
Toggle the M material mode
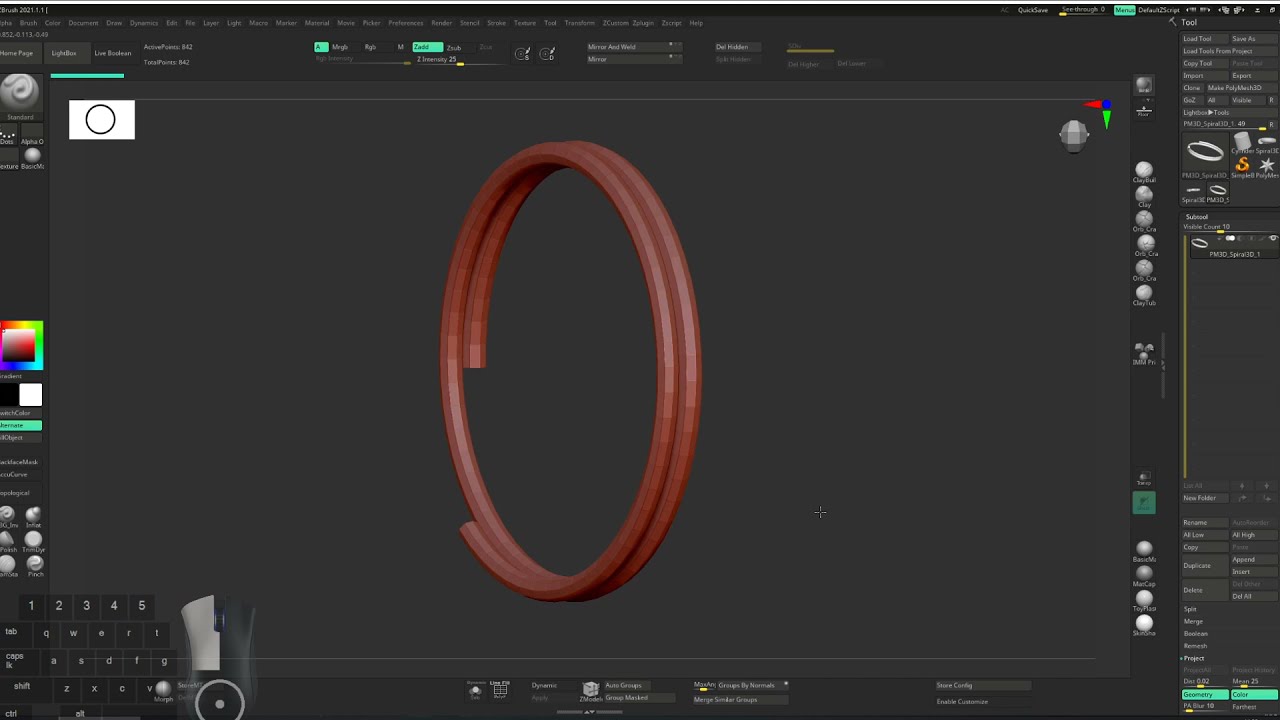401,47
